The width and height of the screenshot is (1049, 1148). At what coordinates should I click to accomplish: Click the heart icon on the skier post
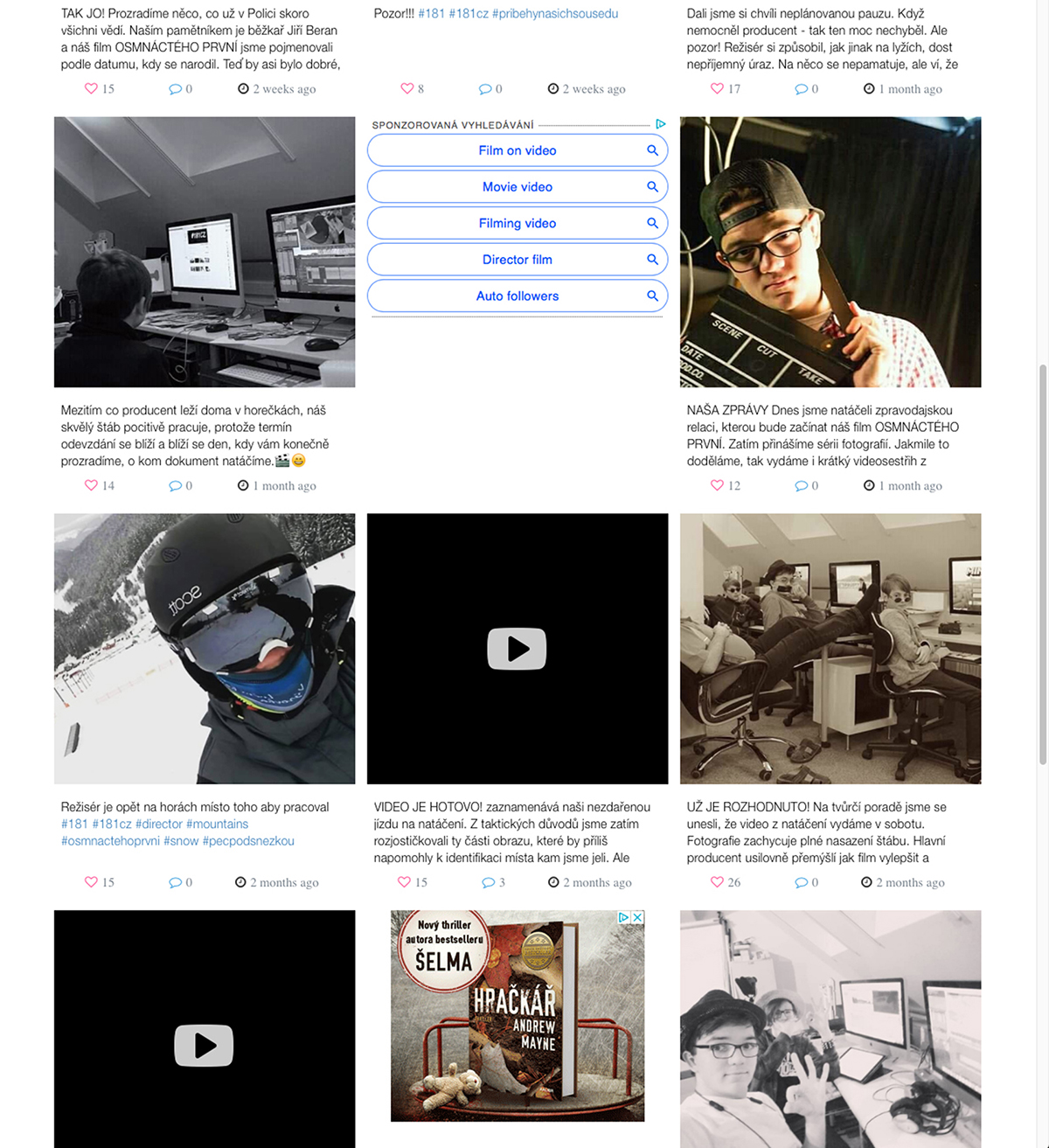[x=91, y=882]
